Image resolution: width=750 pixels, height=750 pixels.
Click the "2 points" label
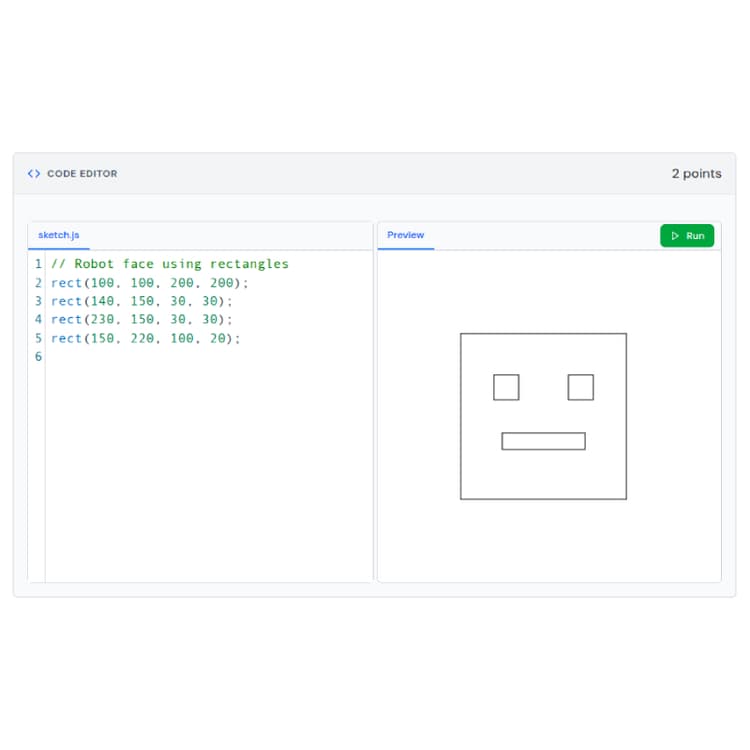696,174
